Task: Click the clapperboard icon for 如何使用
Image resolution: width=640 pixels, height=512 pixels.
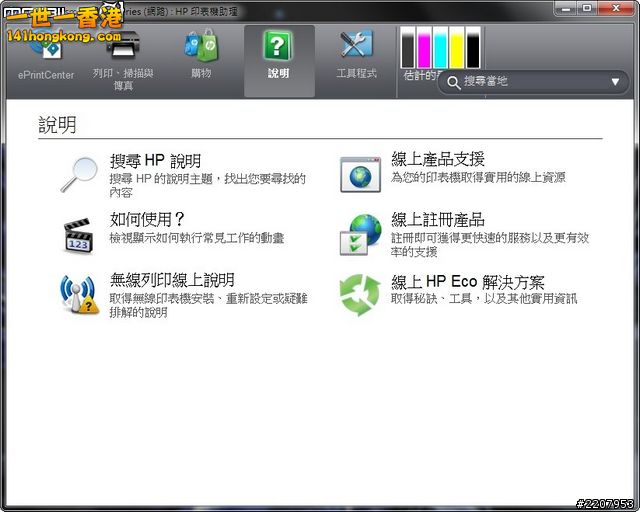Action: click(78, 232)
